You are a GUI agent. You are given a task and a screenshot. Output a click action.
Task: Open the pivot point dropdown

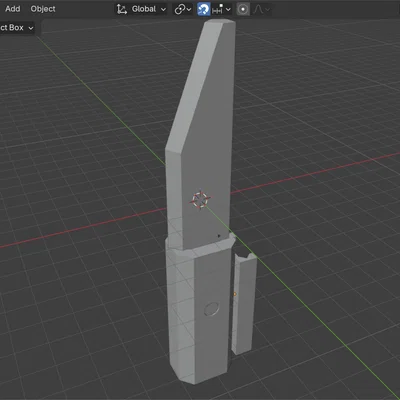183,9
